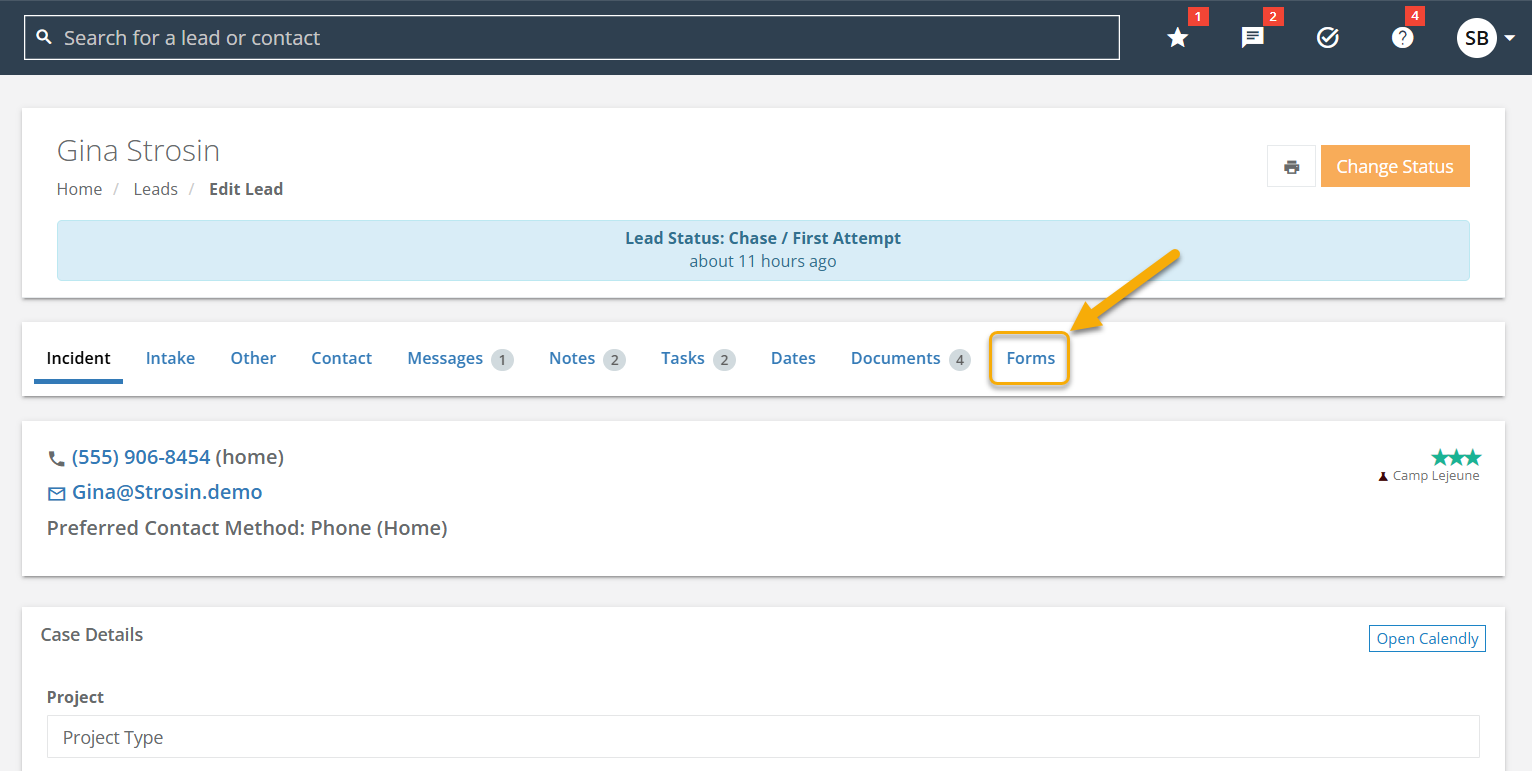Open the Forms tab
Screen dimensions: 1532x771
[x=1030, y=358]
